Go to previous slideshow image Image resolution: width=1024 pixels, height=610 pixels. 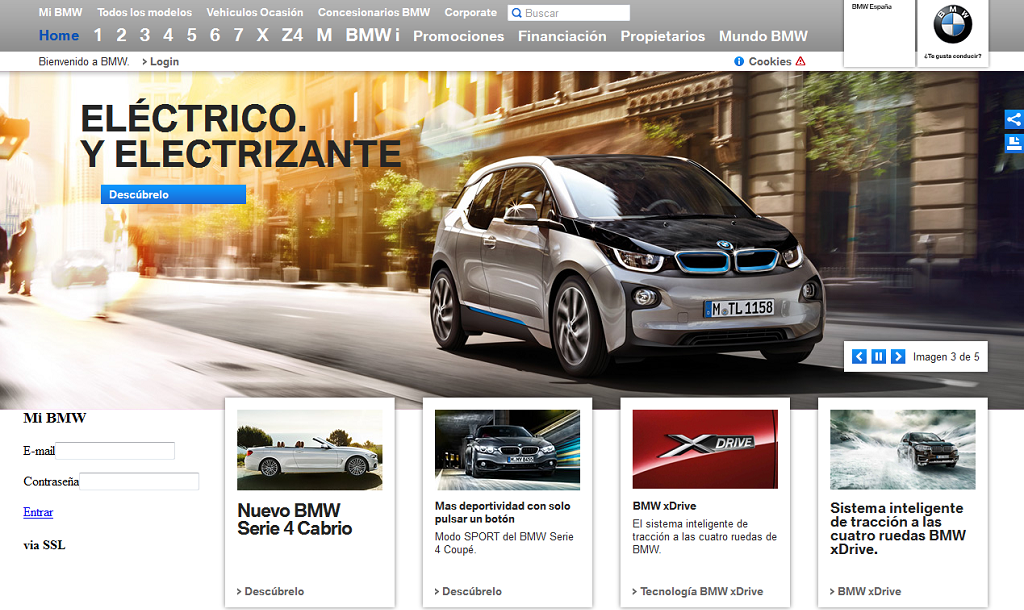click(859, 357)
